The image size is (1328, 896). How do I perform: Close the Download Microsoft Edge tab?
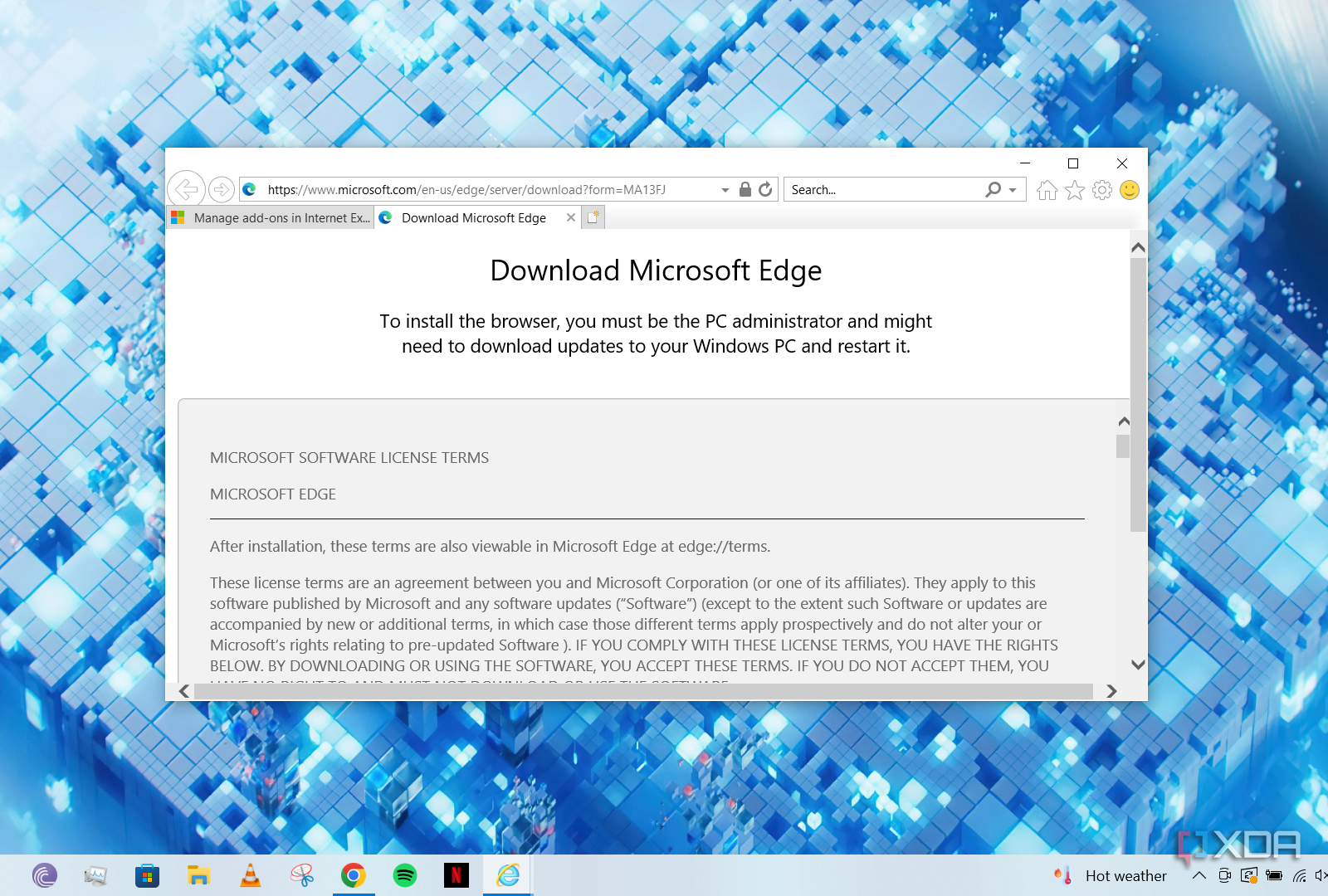[570, 217]
